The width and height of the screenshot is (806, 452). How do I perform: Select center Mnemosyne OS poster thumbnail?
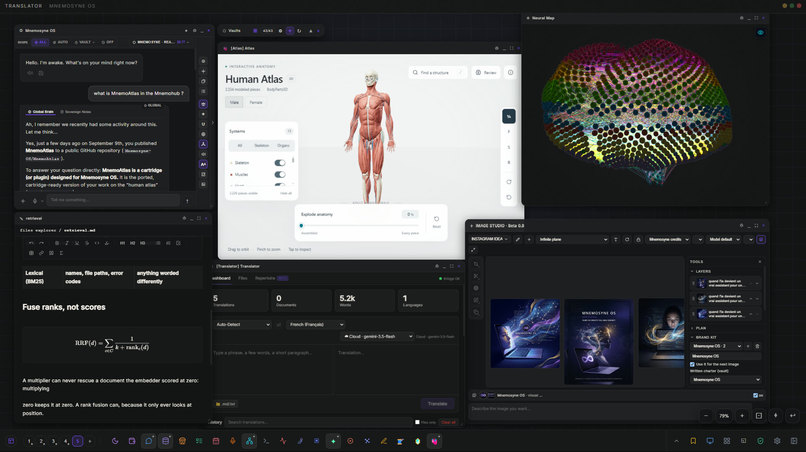pos(598,342)
